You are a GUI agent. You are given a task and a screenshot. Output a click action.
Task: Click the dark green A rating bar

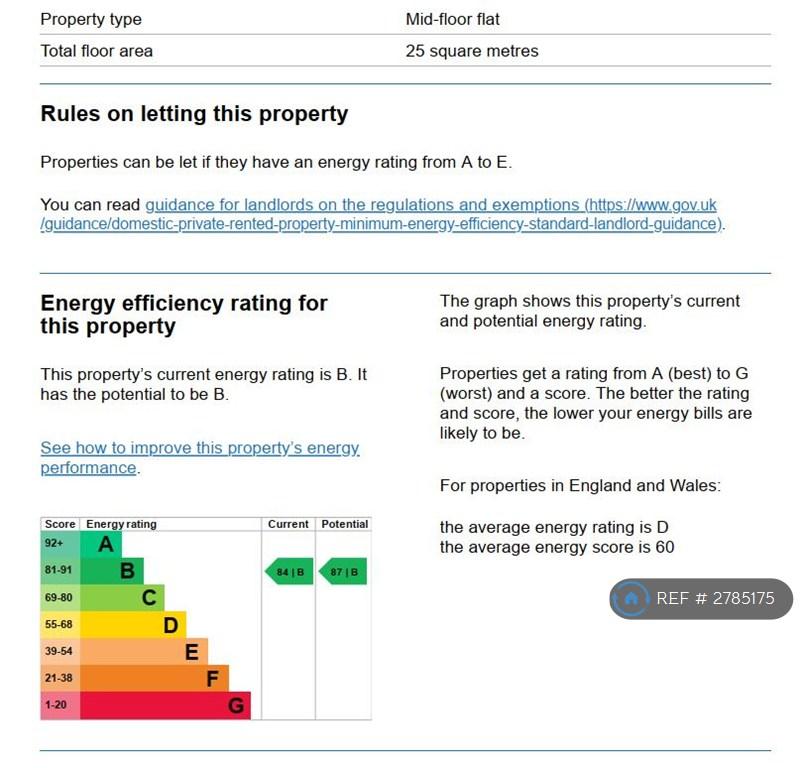click(101, 544)
